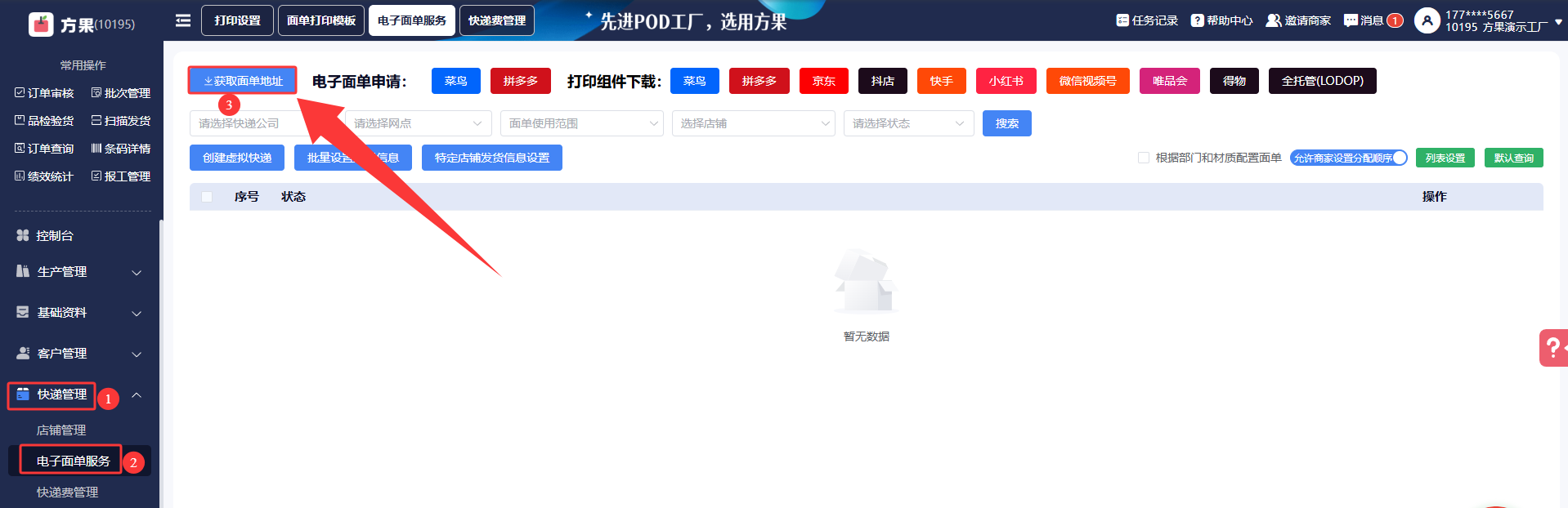Open 选择店铺 dropdown

[753, 123]
